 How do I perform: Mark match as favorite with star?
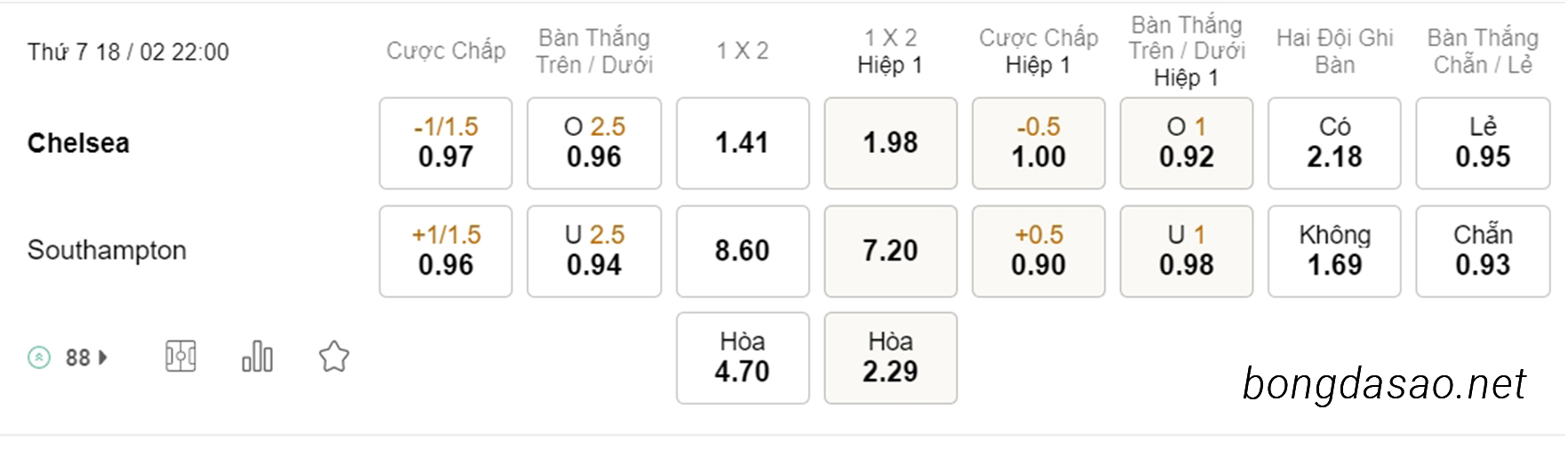pyautogui.click(x=334, y=357)
